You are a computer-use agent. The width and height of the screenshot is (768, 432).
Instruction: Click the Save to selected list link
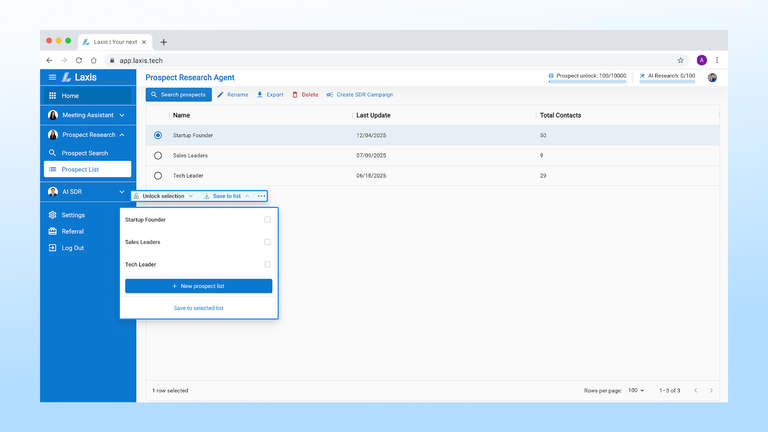pyautogui.click(x=198, y=308)
